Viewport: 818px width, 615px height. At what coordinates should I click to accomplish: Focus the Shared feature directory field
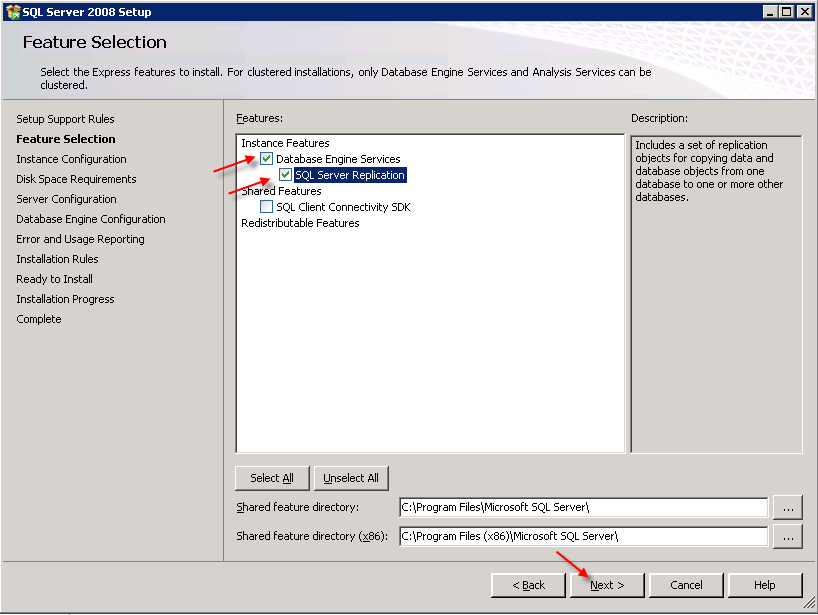[583, 507]
